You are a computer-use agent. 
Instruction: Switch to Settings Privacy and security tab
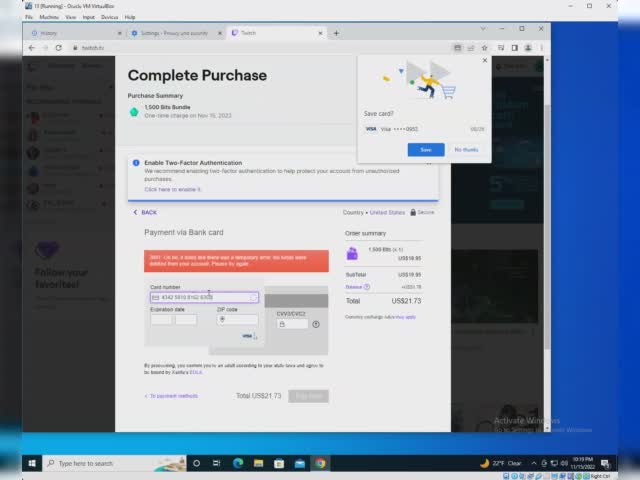[x=174, y=33]
